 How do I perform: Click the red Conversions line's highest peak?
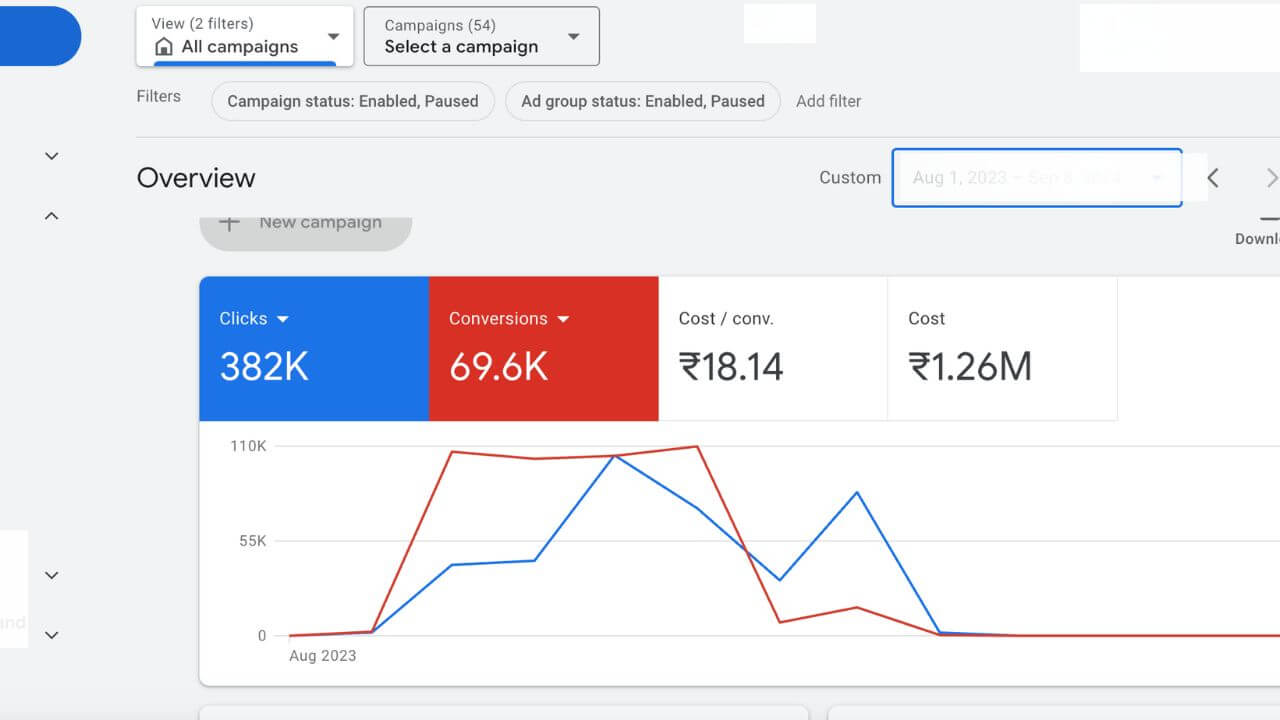point(696,446)
